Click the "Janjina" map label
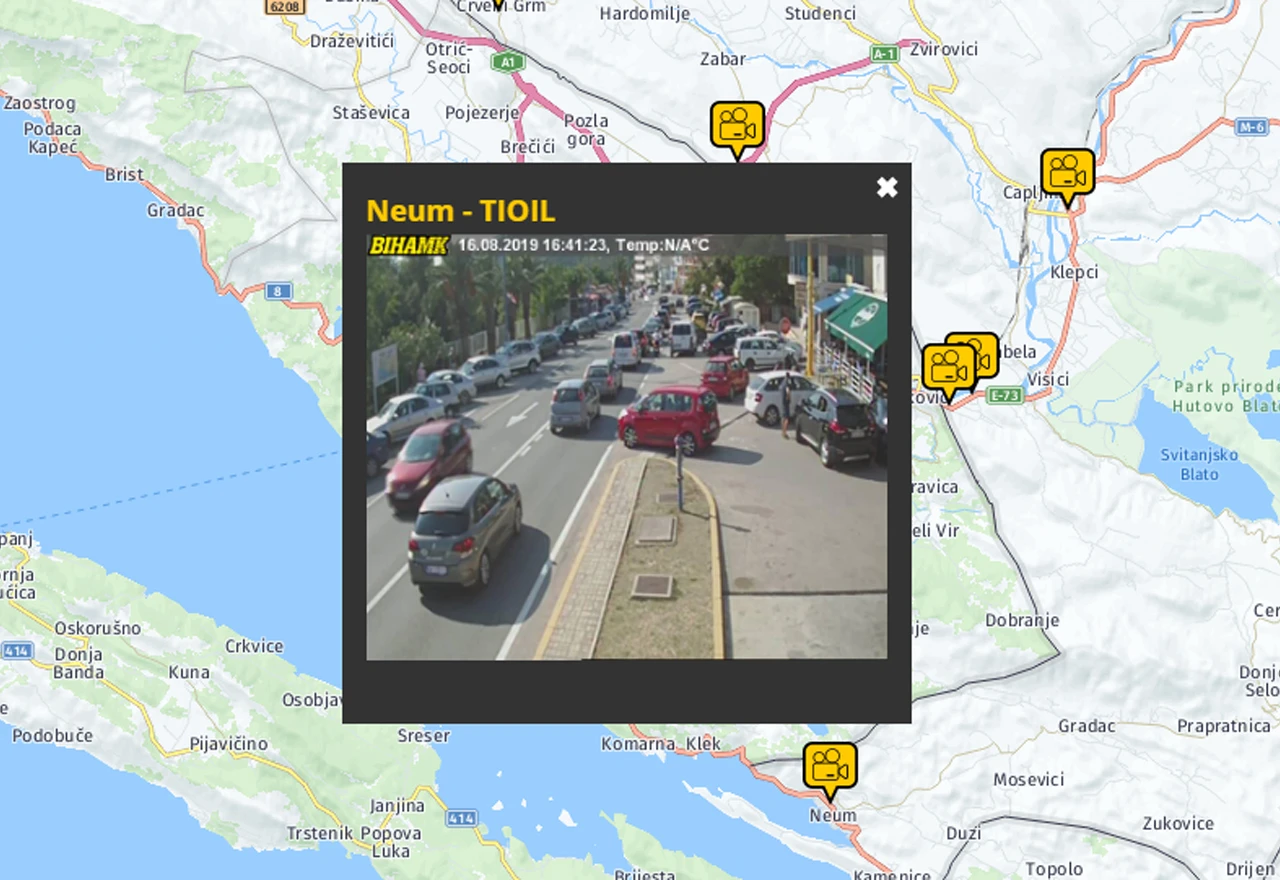The image size is (1280, 880). pos(397,805)
